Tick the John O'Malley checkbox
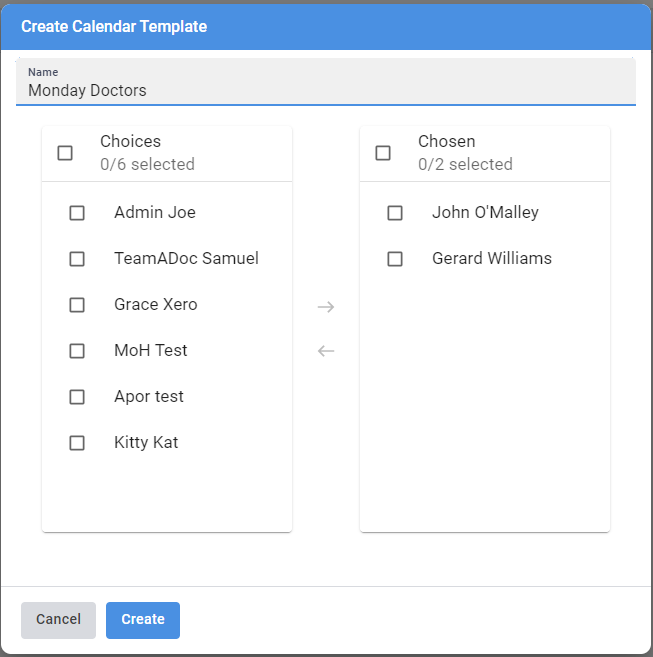The height and width of the screenshot is (657, 653). point(395,213)
